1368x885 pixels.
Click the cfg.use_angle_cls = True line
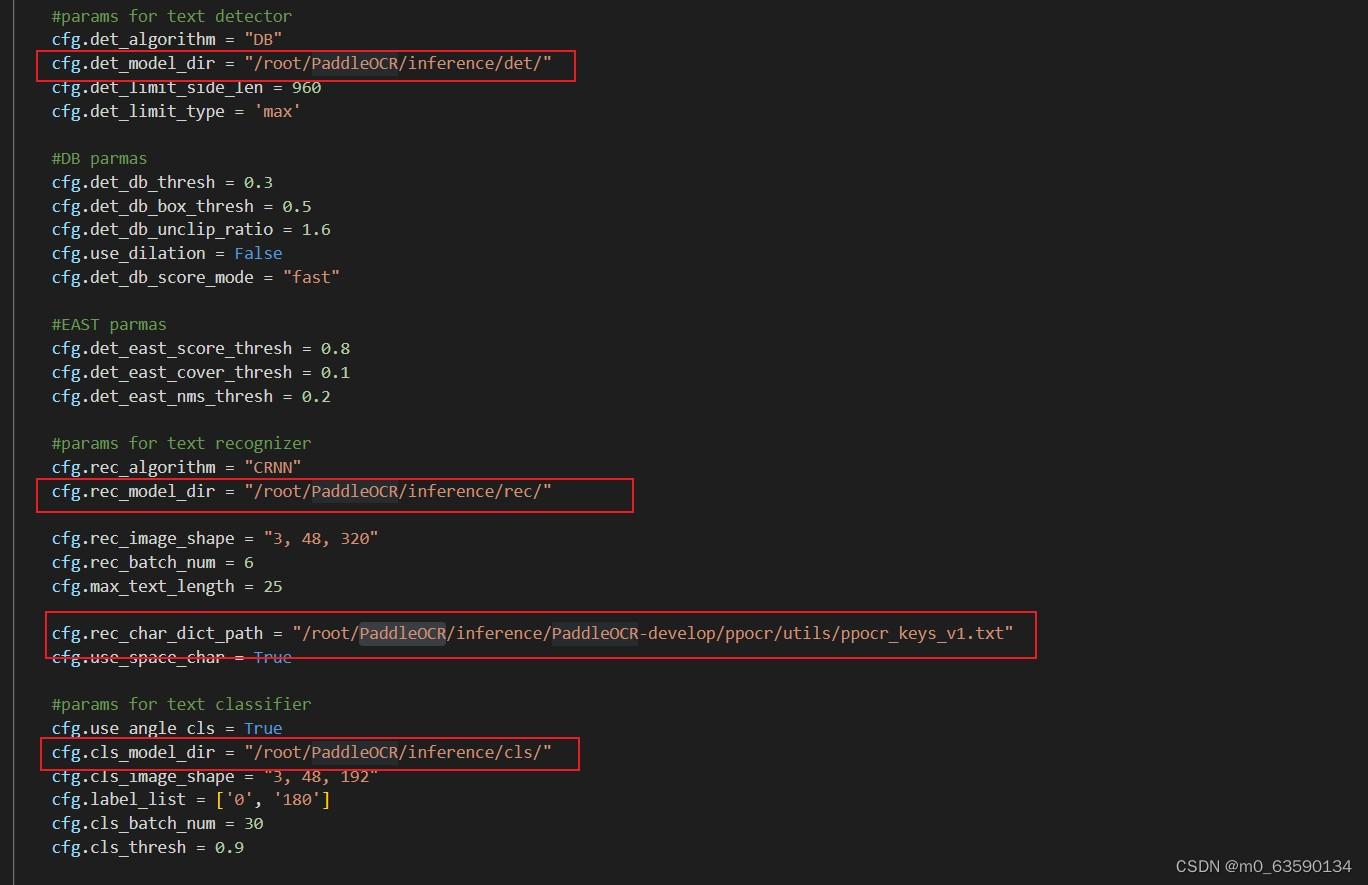(168, 729)
